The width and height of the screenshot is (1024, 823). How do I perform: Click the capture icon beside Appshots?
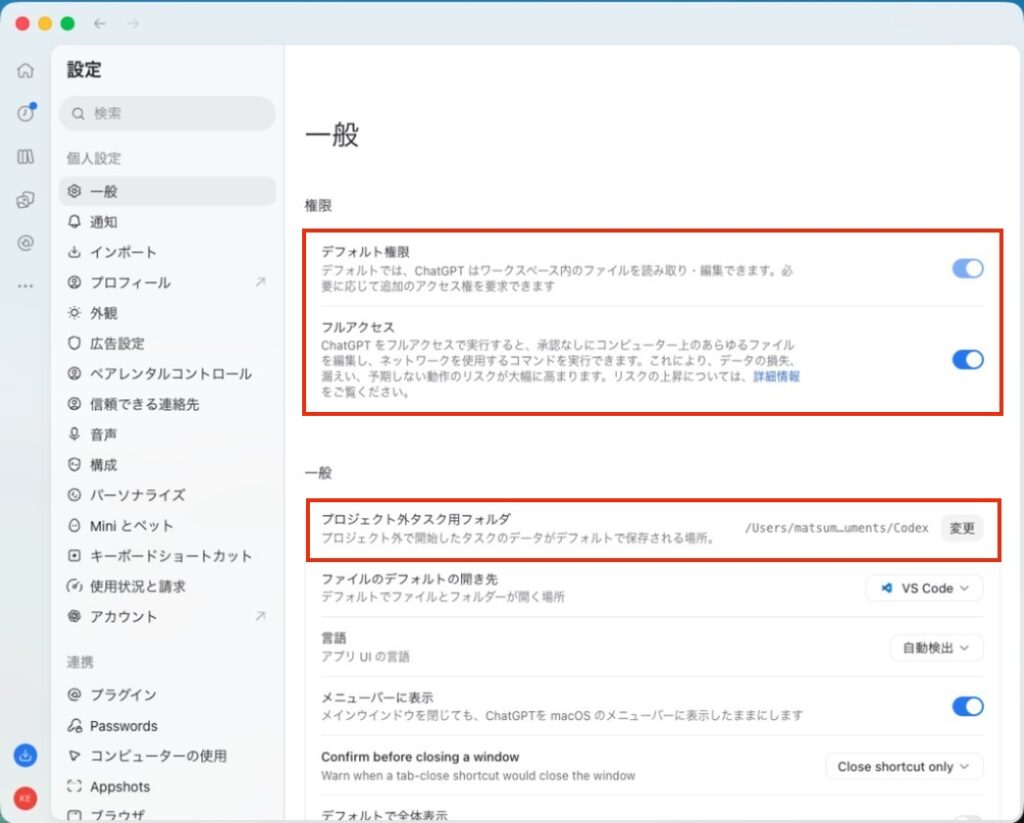coord(74,786)
